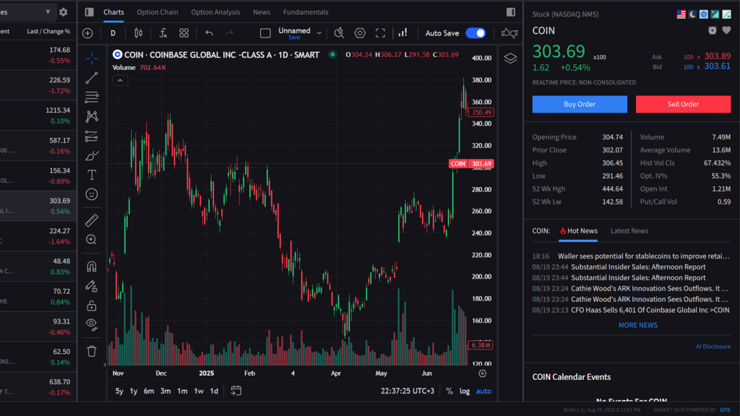
Task: Switch to the Latest News tab
Action: 629,231
